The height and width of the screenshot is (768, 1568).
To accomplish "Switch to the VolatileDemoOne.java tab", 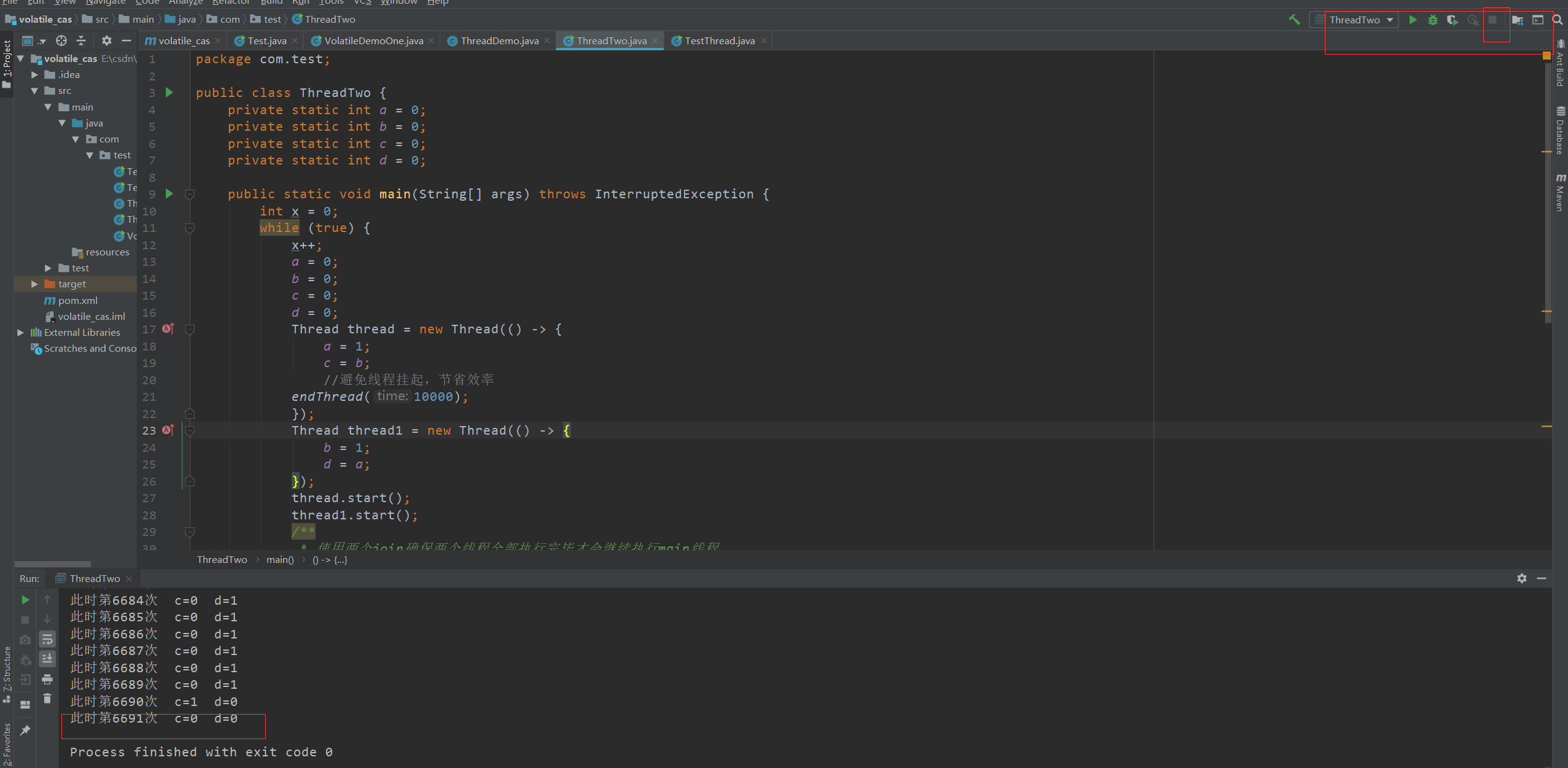I will point(373,41).
